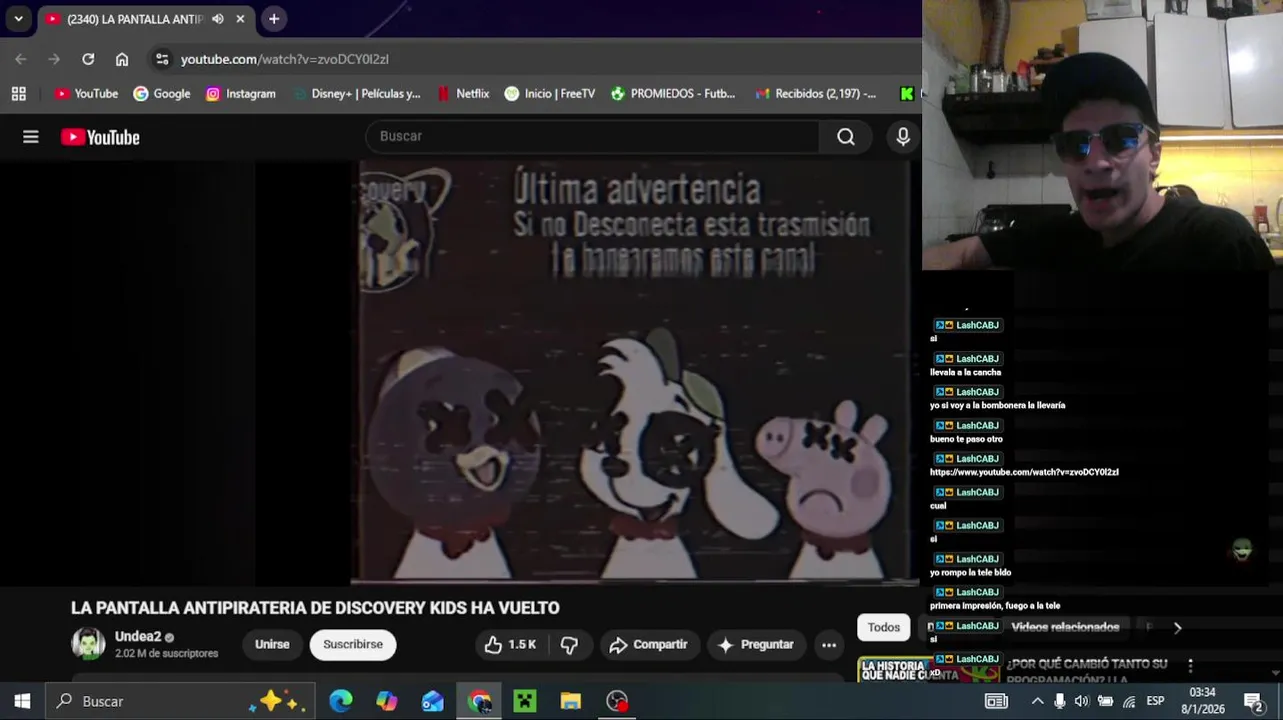Image resolution: width=1283 pixels, height=720 pixels.
Task: Open the Disney+ bookmark
Action: click(x=356, y=93)
